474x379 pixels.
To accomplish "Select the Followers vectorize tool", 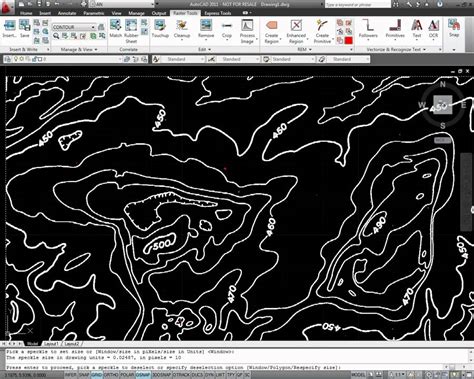I will (368, 29).
